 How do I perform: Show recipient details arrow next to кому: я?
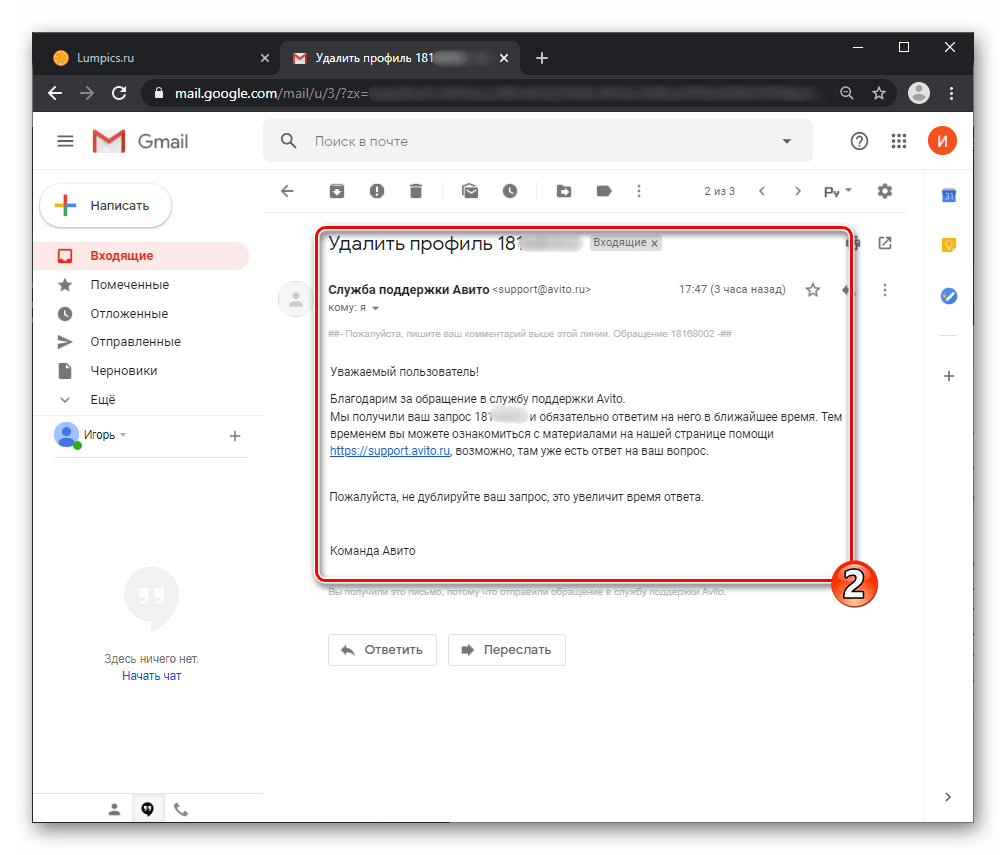pos(376,308)
